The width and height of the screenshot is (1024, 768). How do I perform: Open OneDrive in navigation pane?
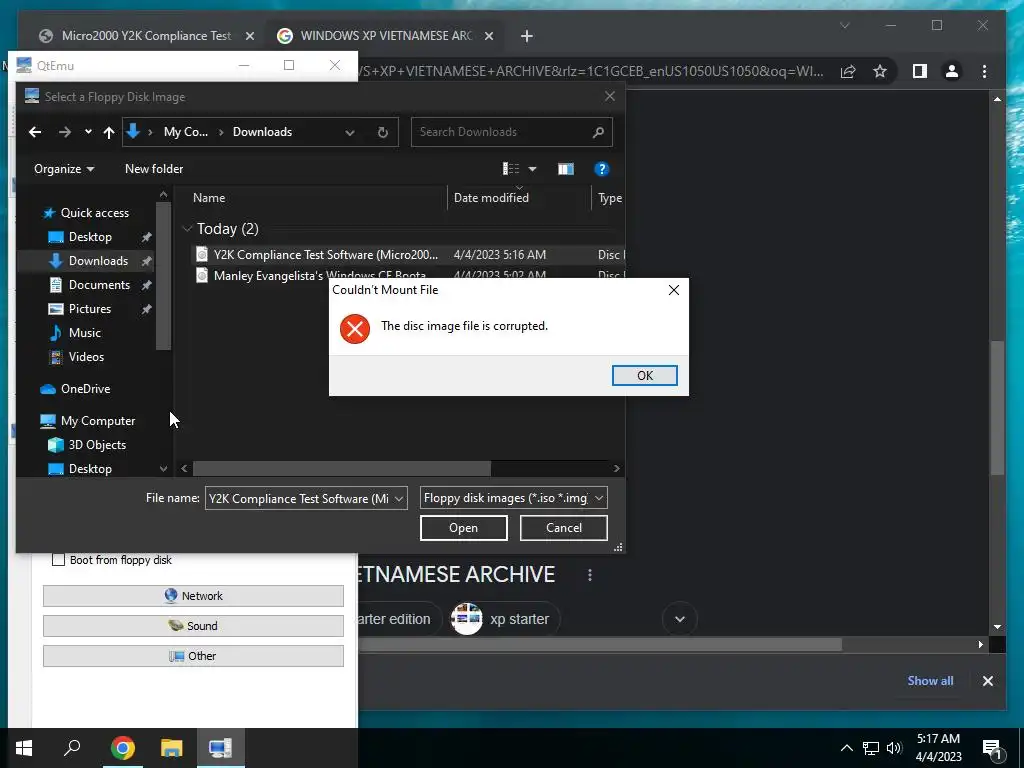pos(85,389)
